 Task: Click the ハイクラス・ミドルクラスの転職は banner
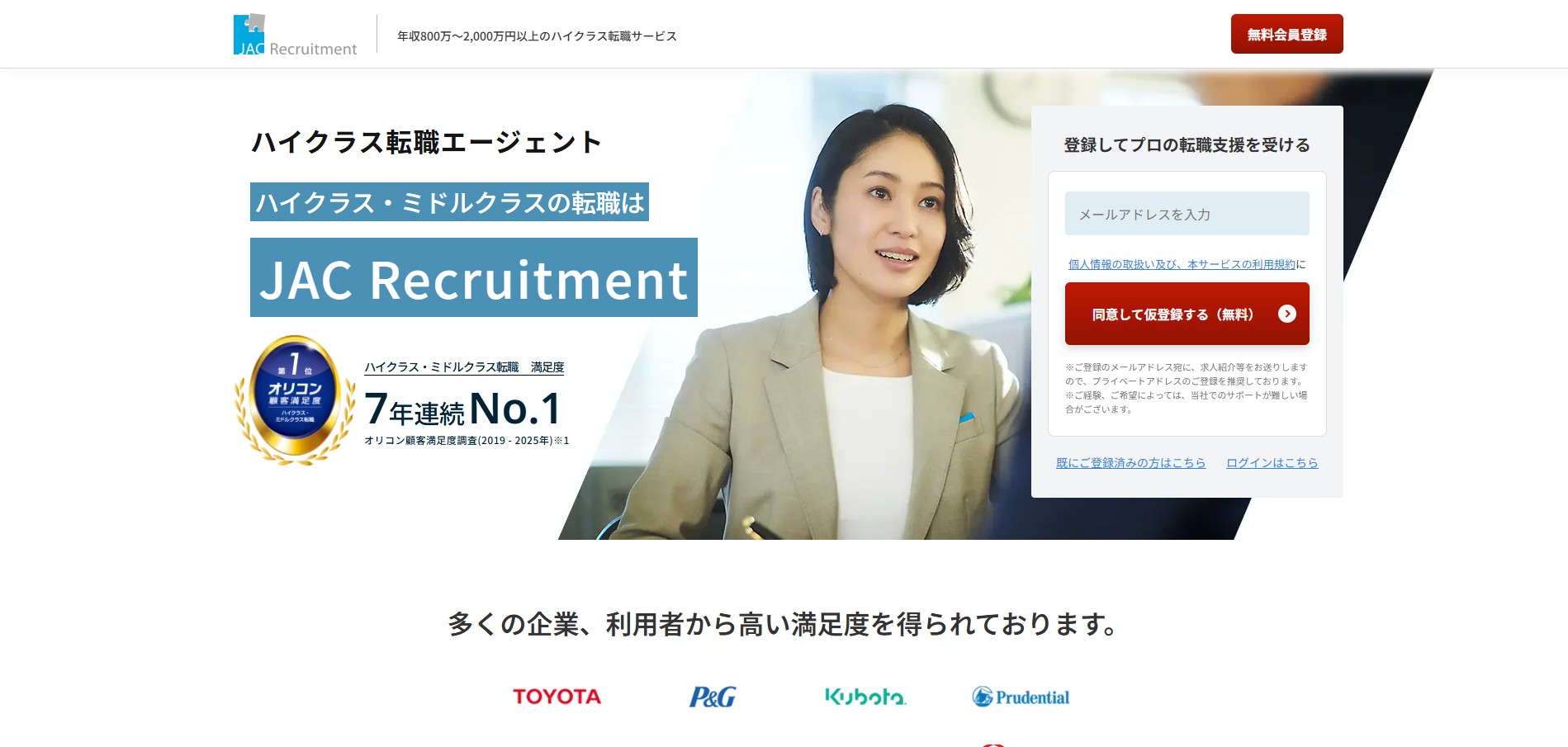(449, 202)
